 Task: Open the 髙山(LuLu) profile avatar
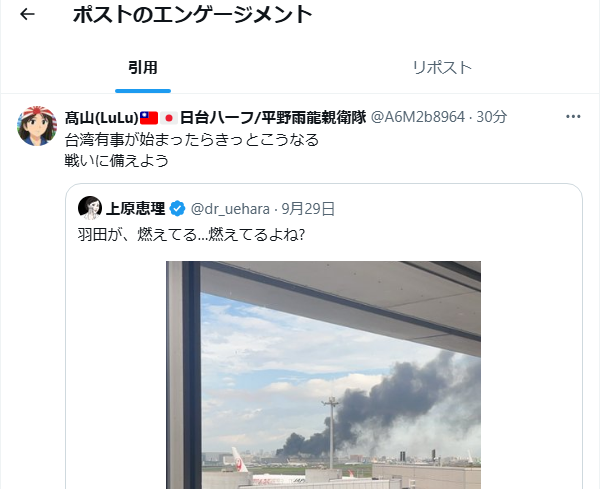coord(37,126)
